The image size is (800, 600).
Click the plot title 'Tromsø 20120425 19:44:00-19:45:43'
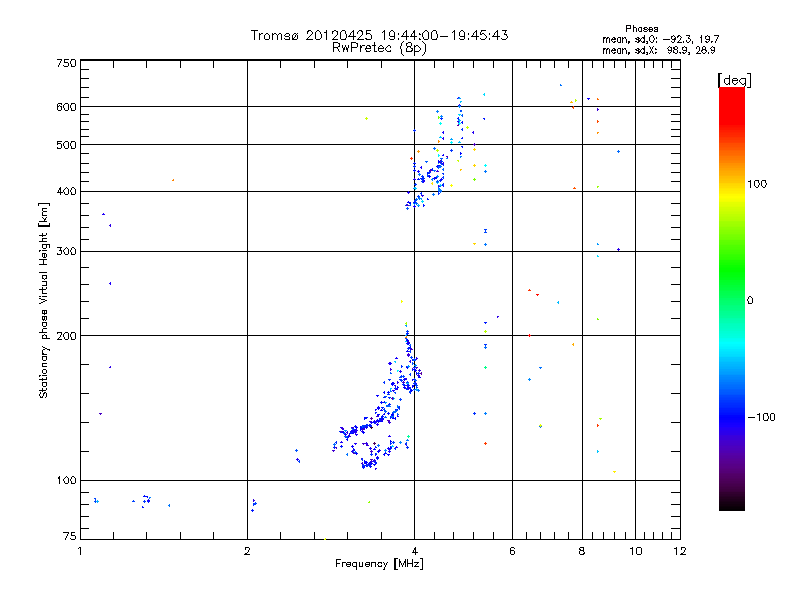pos(379,35)
